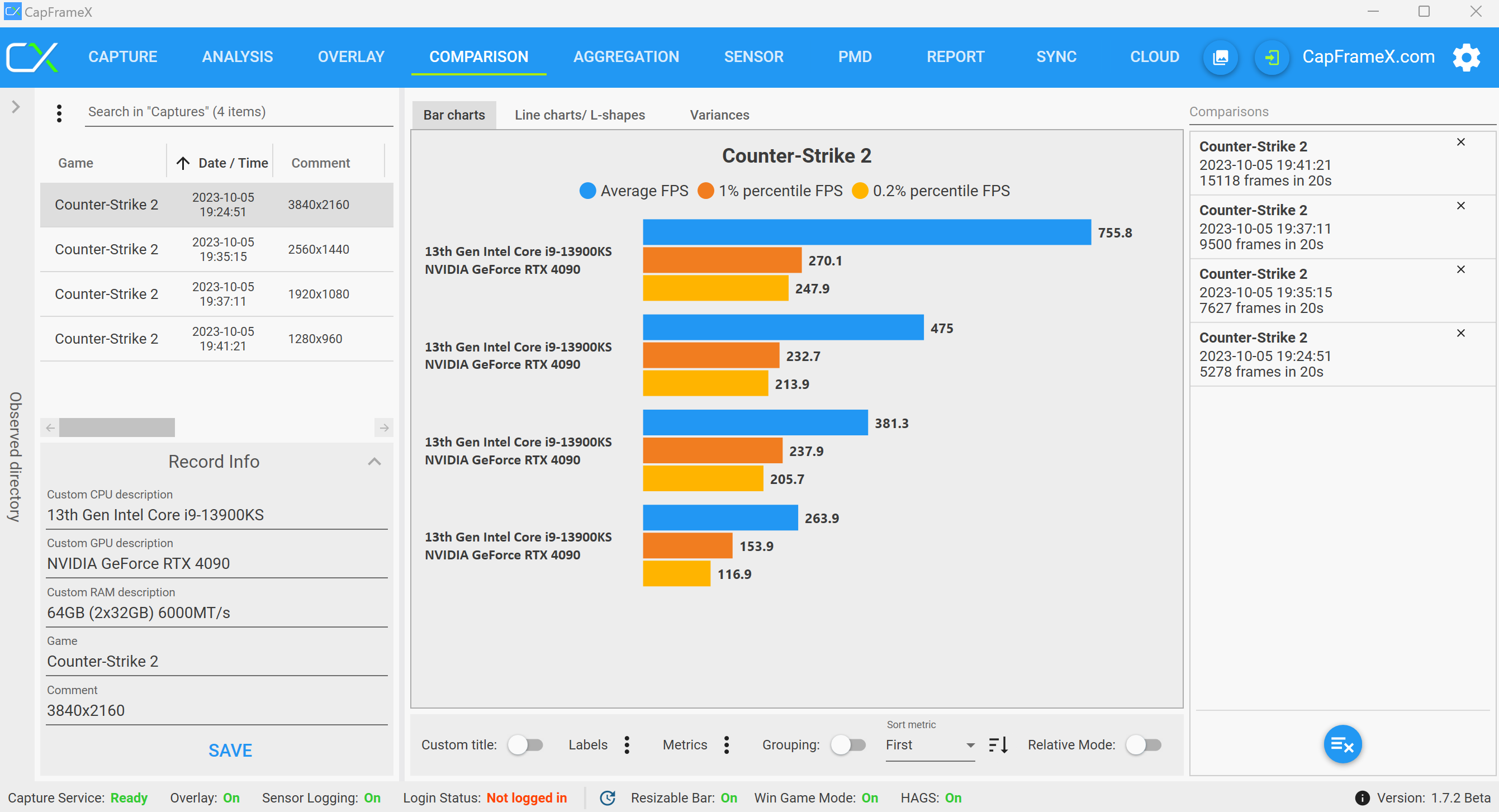This screenshot has width=1499, height=812.
Task: Click the blue Average FPS legend swatch
Action: pos(588,191)
